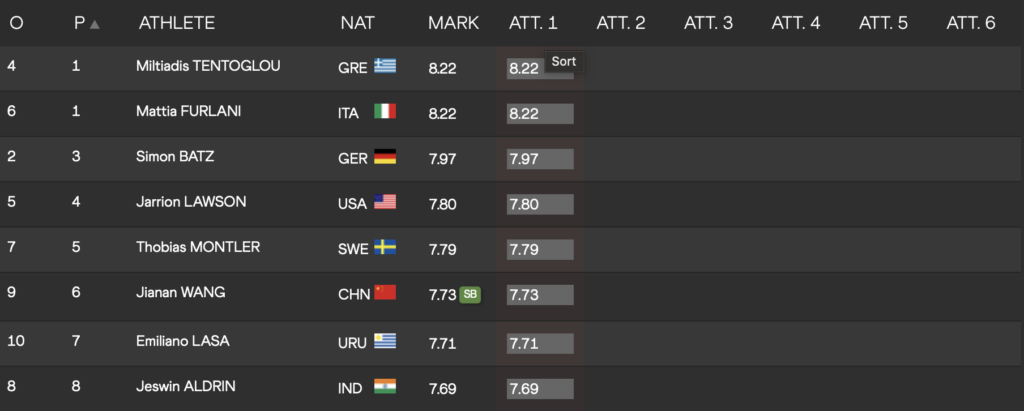Click the Germany flag icon
The height and width of the screenshot is (411, 1024).
point(385,157)
